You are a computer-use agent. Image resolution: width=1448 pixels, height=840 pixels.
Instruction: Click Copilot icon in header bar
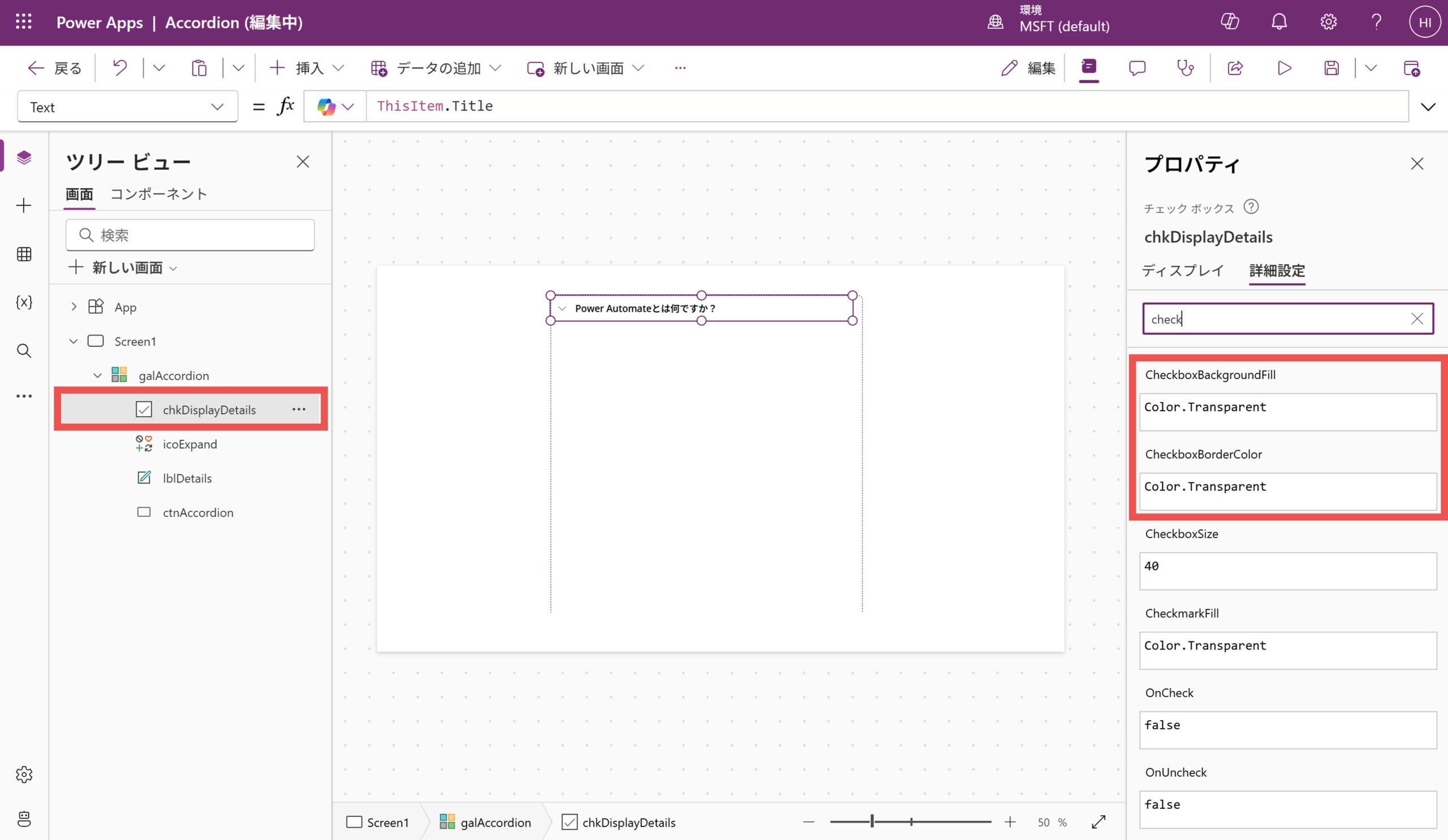point(1230,22)
